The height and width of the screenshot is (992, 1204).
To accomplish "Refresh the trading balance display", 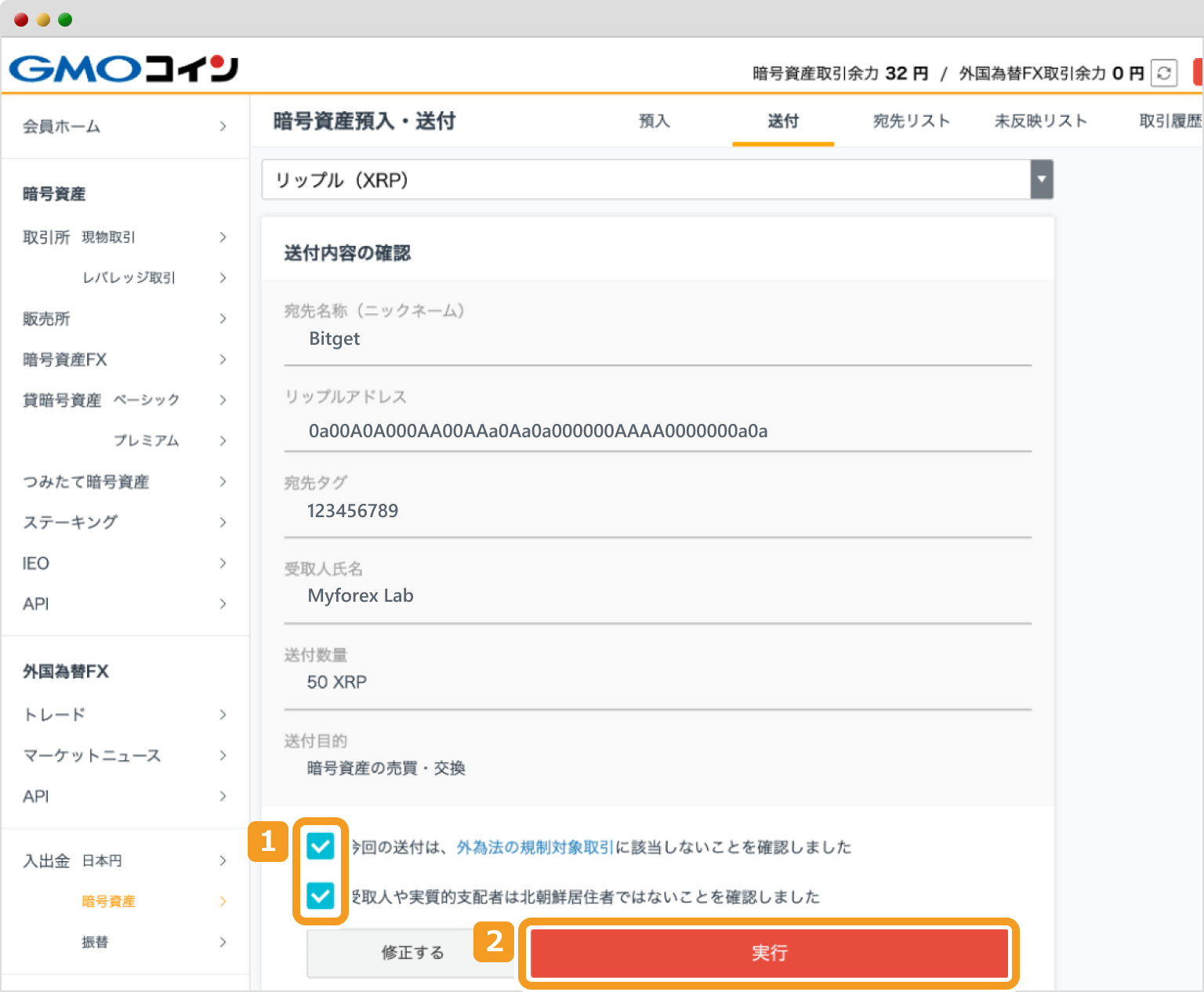I will pyautogui.click(x=1166, y=73).
